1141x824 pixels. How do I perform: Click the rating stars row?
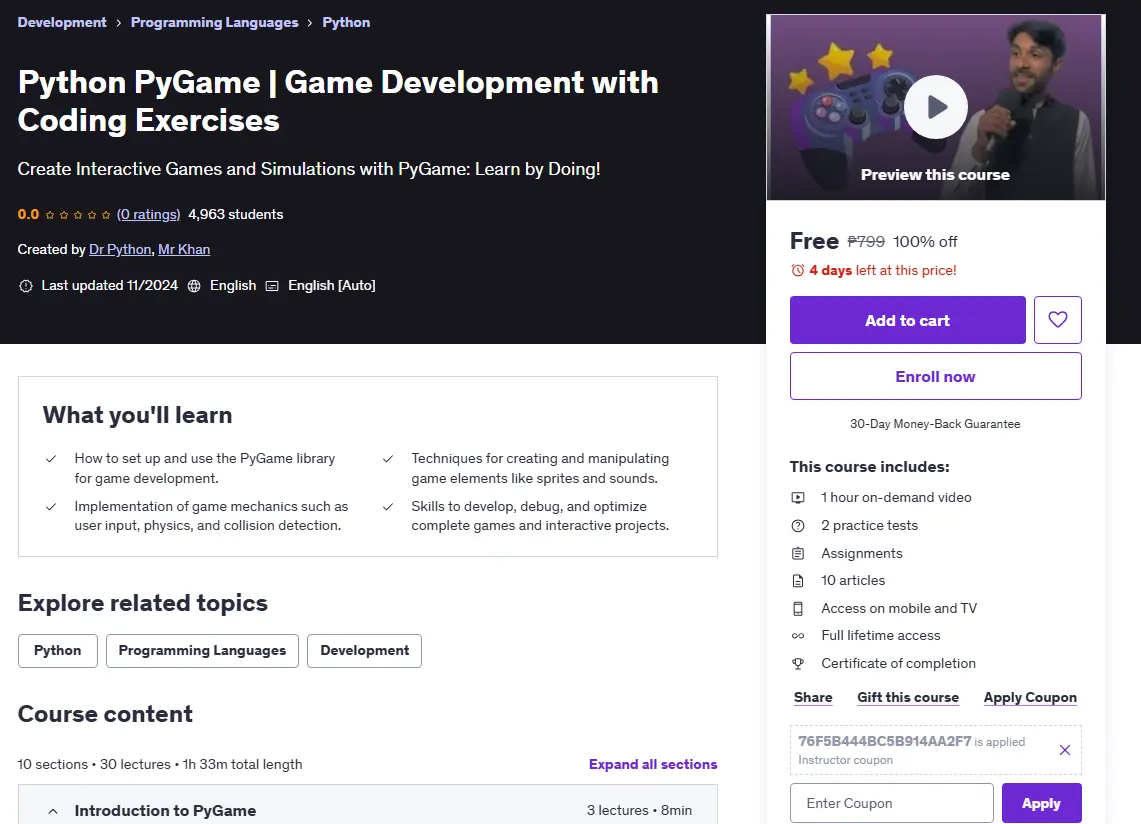point(78,215)
